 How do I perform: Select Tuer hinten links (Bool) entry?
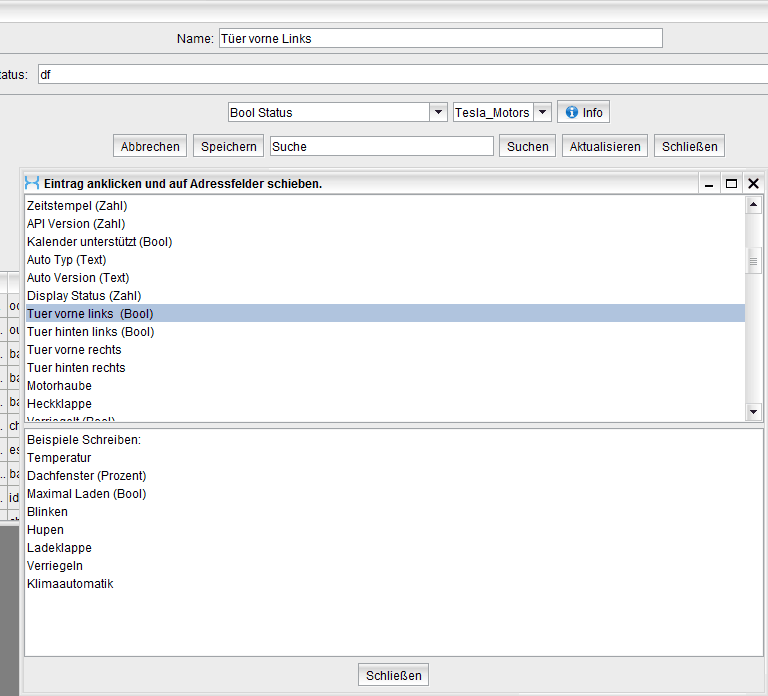[x=385, y=332]
